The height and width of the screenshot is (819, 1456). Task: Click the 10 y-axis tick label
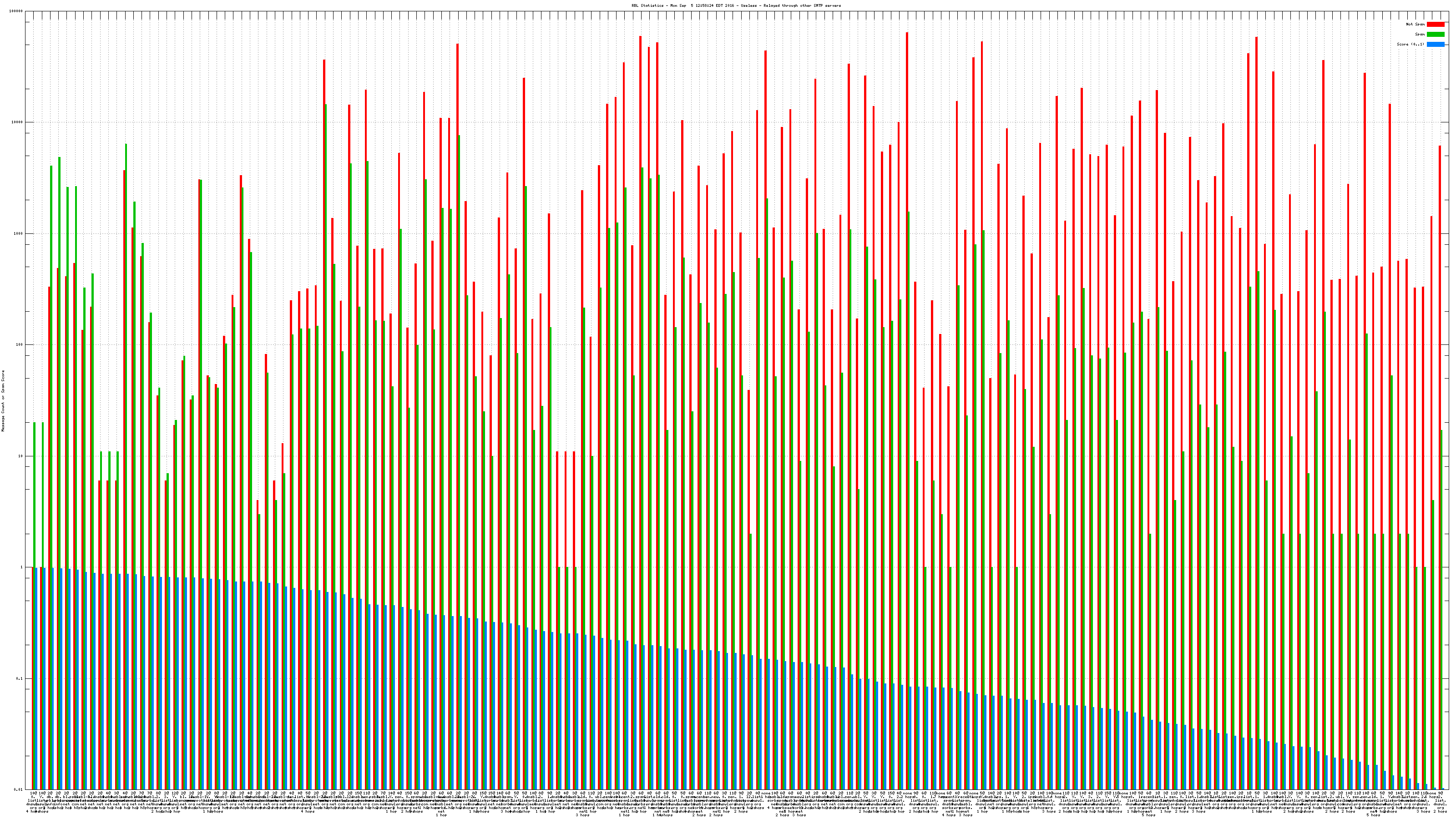20,456
